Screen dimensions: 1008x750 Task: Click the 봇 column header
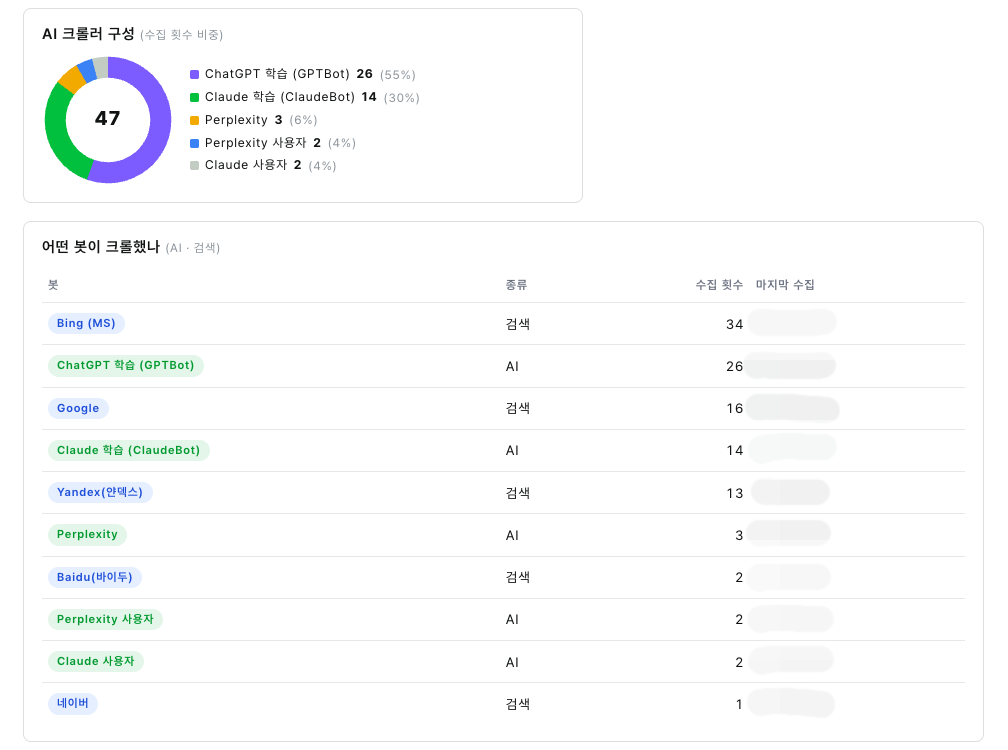click(53, 284)
